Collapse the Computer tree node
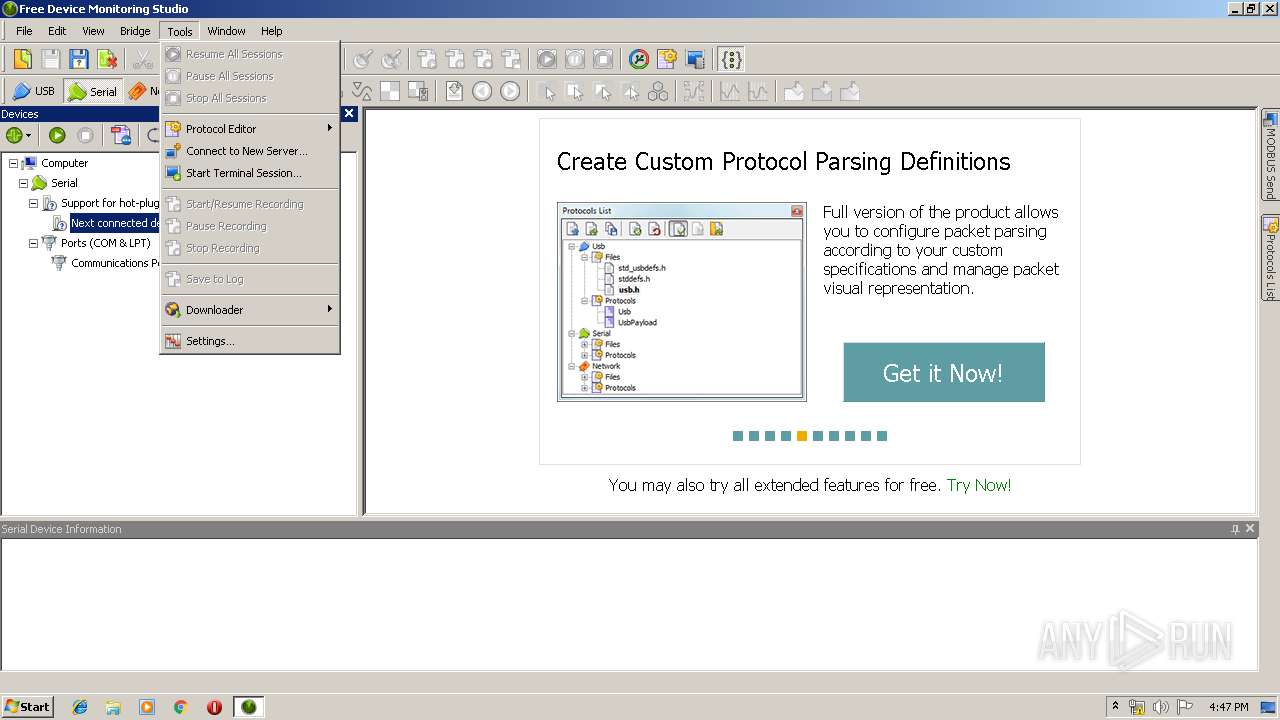The width and height of the screenshot is (1280, 720). [x=13, y=163]
